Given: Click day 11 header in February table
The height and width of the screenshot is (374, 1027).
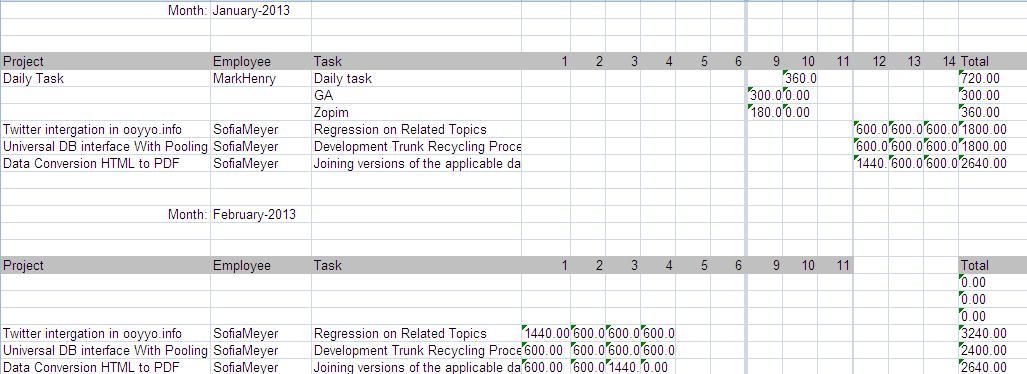Looking at the screenshot, I should click(836, 265).
